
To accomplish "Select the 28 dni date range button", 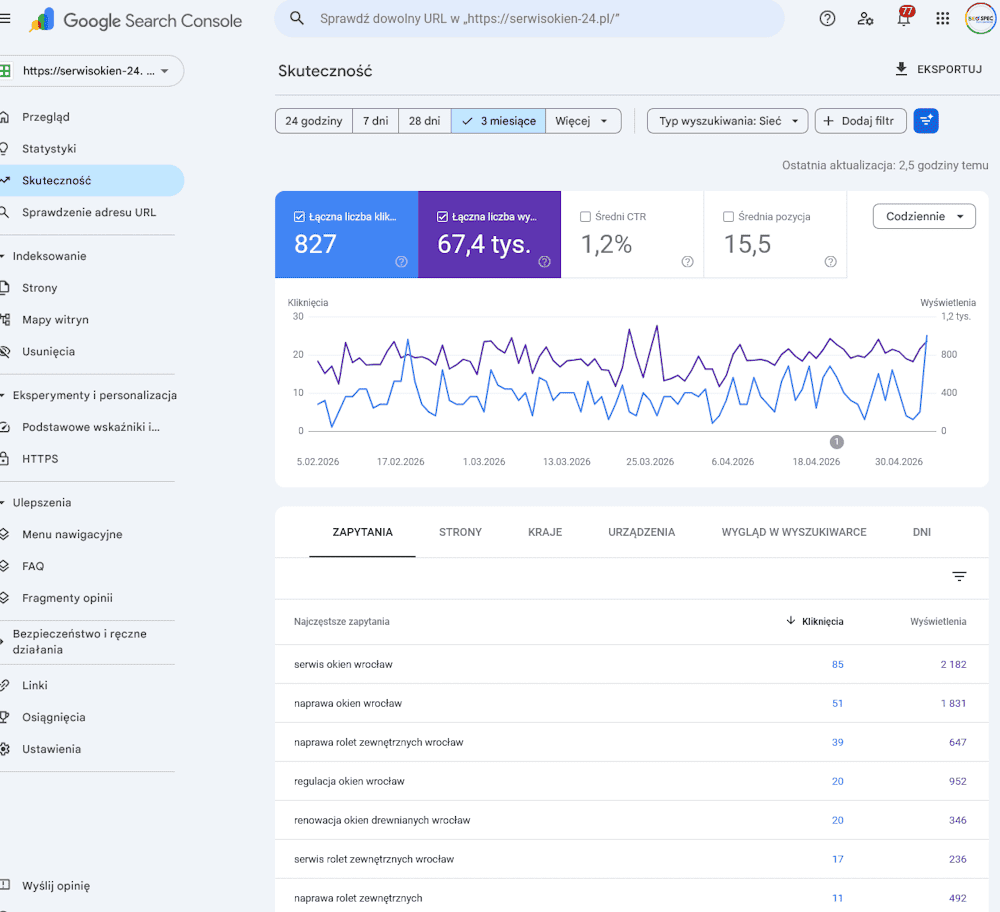I will 425,121.
